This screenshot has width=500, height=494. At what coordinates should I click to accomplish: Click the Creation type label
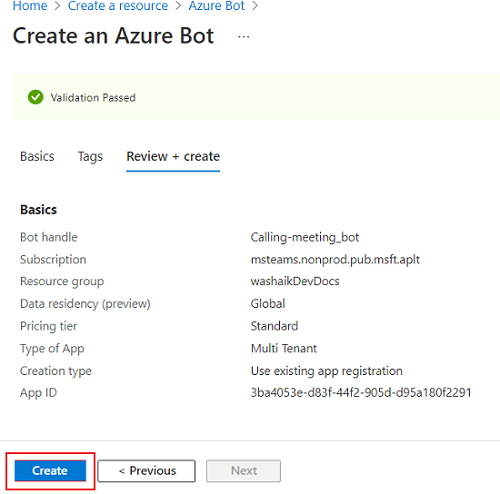pyautogui.click(x=56, y=371)
